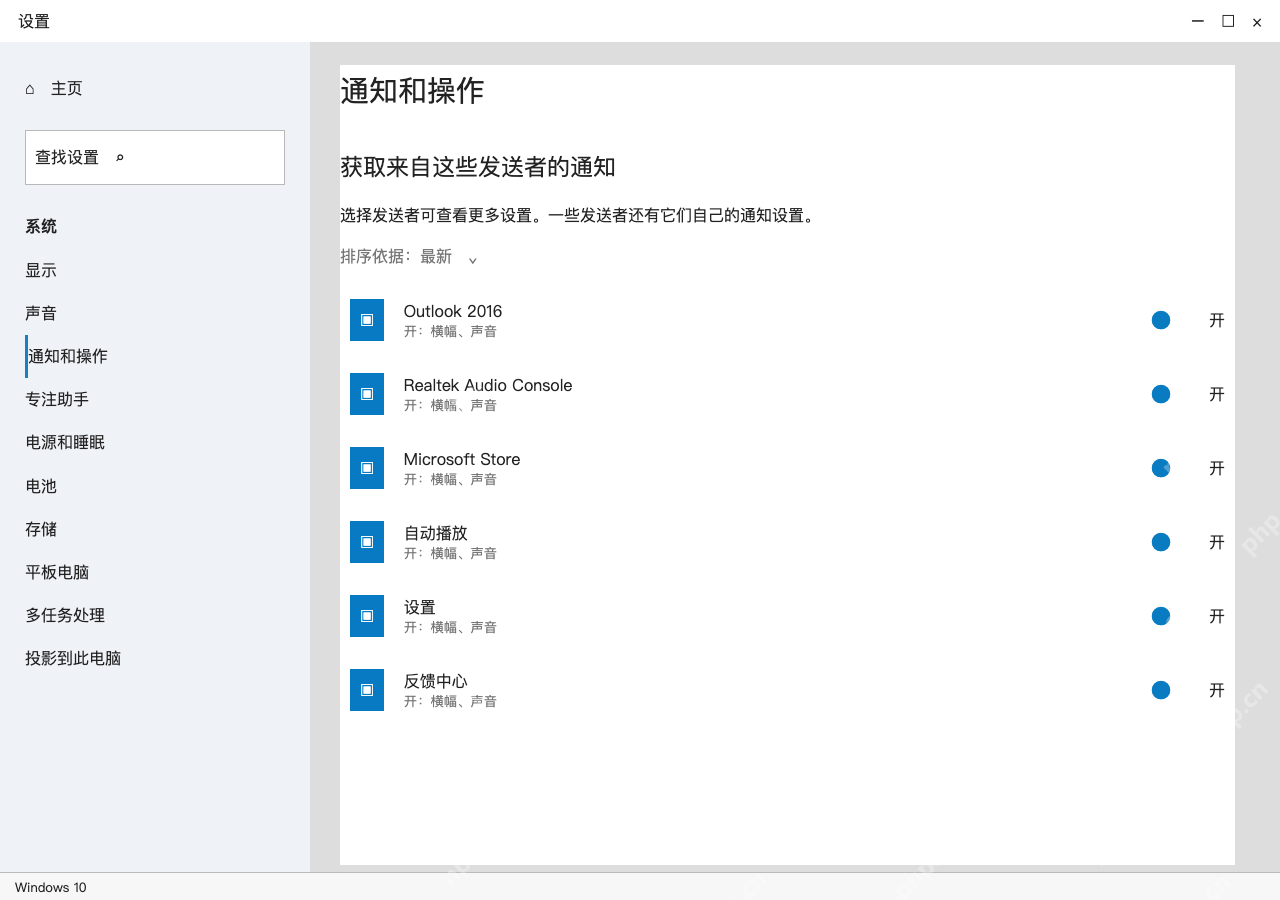
Task: Click the 反馈中心 app icon
Action: tap(367, 690)
